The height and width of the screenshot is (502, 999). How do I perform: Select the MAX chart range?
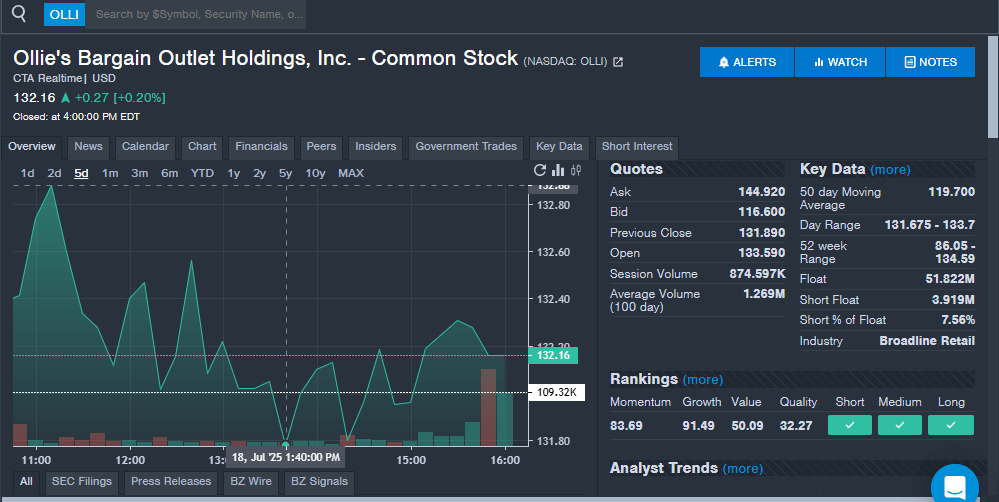[x=351, y=173]
